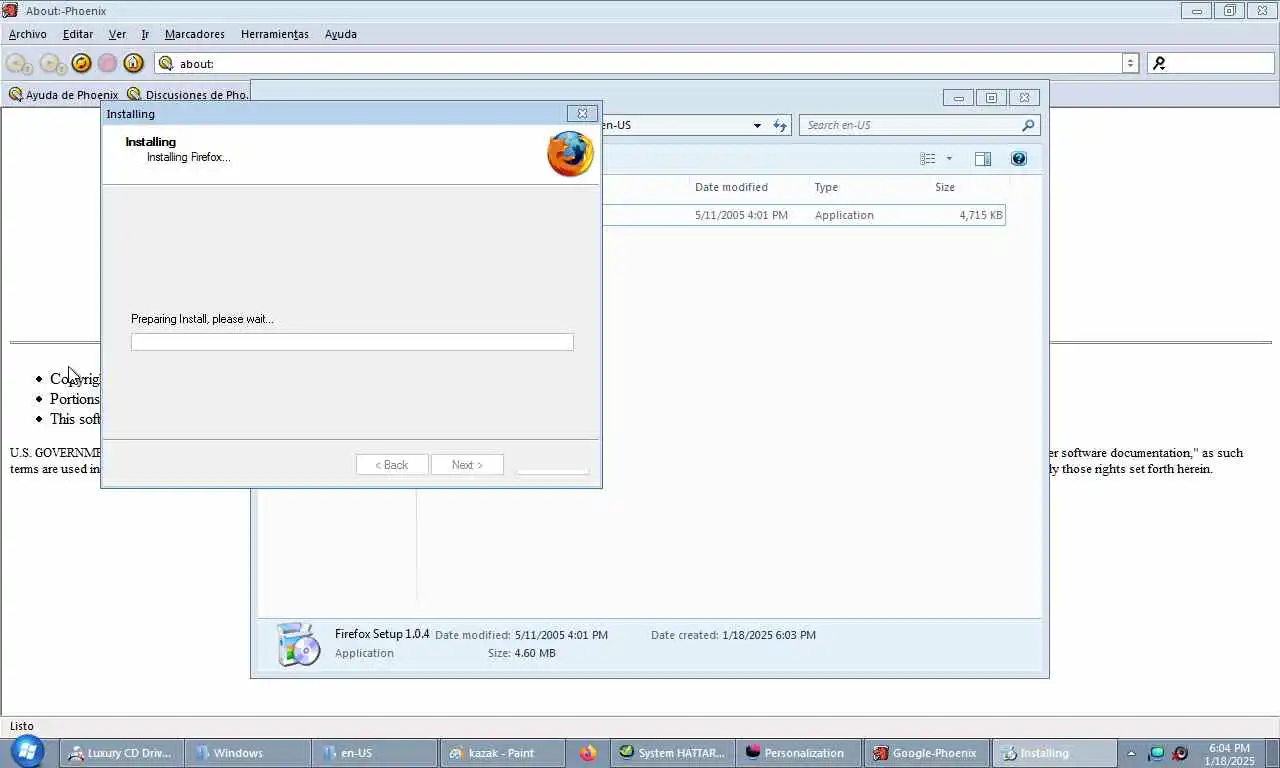Open the Marcadores menu
This screenshot has width=1280, height=768.
[x=195, y=34]
